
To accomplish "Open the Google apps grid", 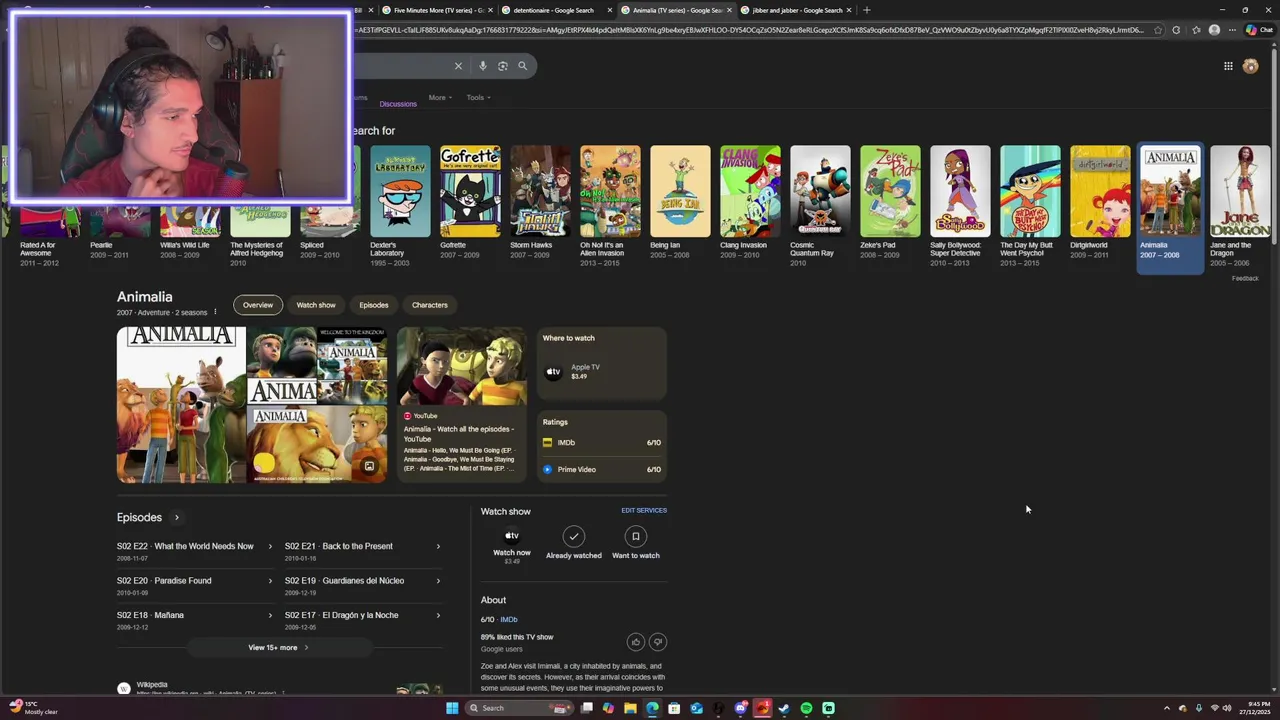I will pyautogui.click(x=1228, y=66).
